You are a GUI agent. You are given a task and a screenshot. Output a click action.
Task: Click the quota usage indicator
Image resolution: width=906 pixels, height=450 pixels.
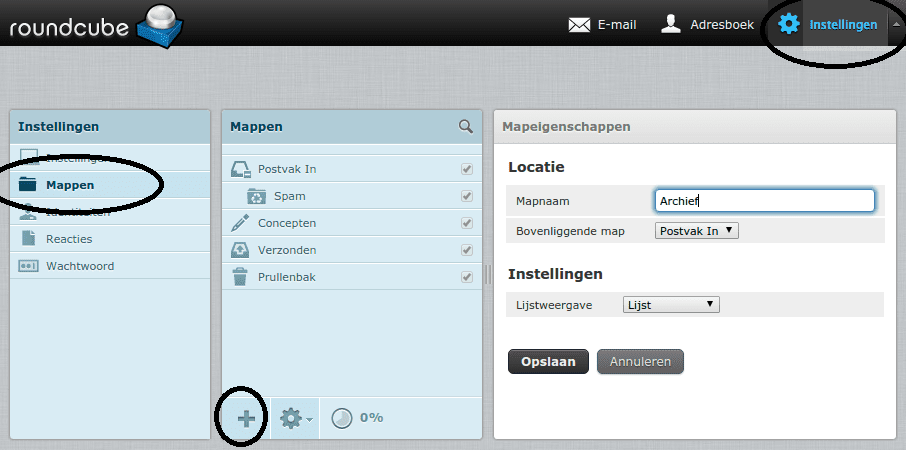[x=357, y=418]
